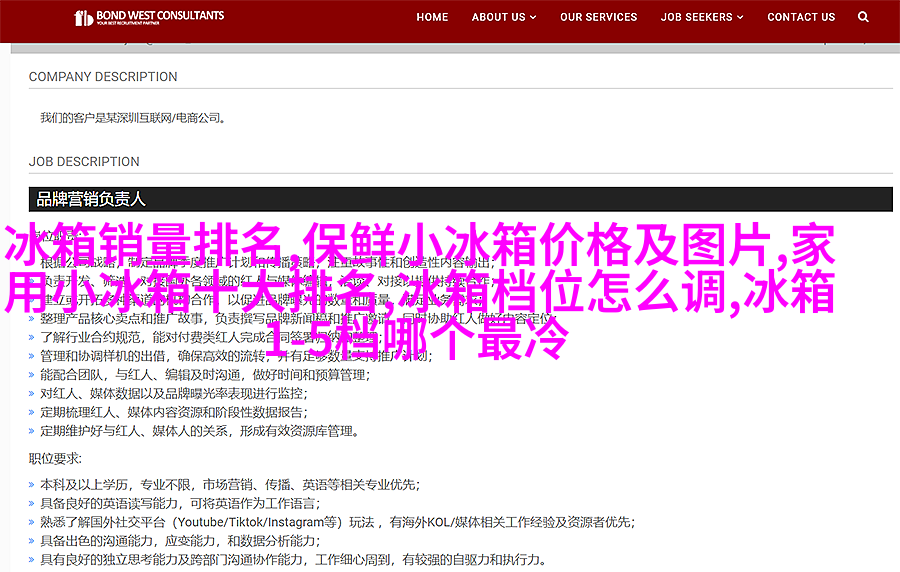Expand the ABOUT US dropdown chevron

(533, 17)
